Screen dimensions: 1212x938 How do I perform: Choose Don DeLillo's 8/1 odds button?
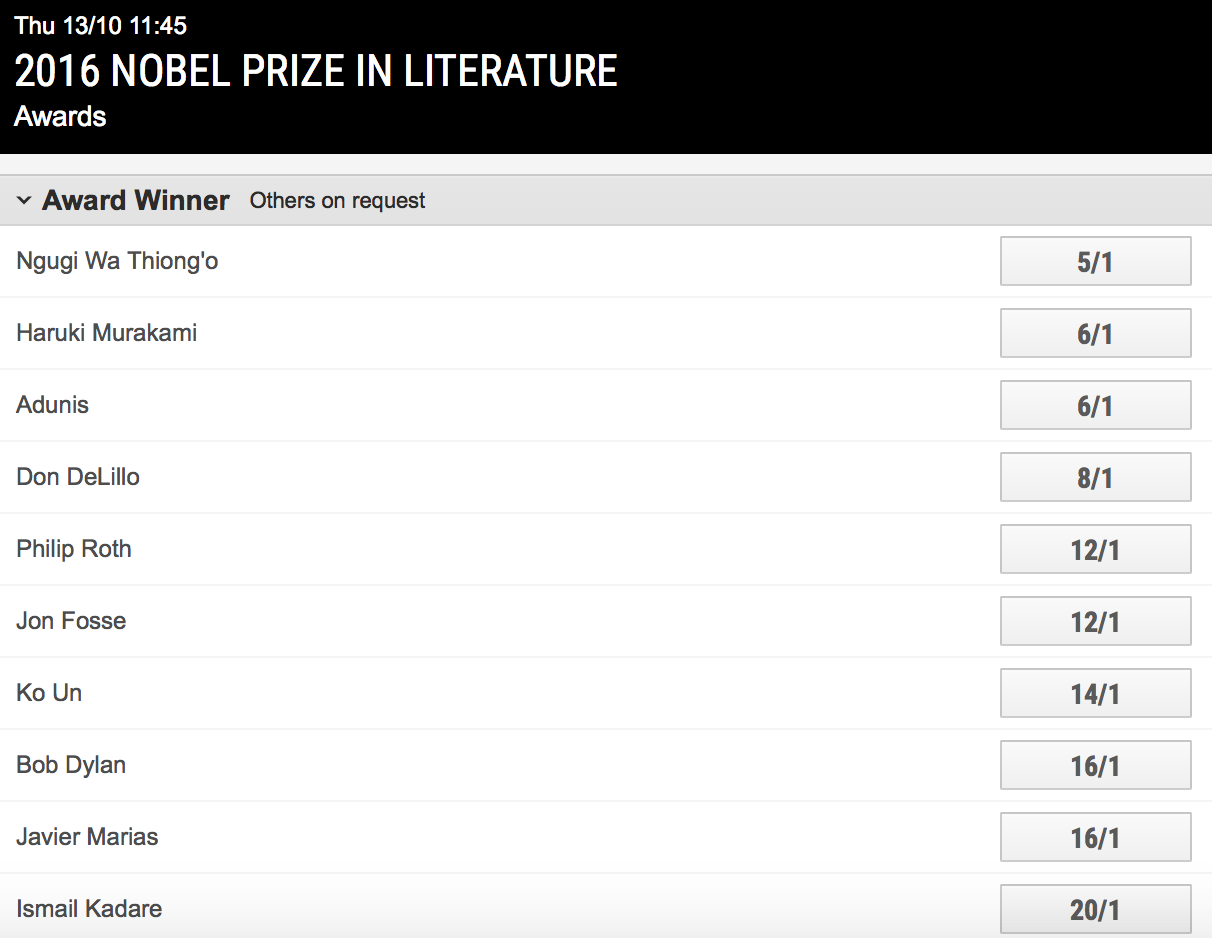(1095, 478)
